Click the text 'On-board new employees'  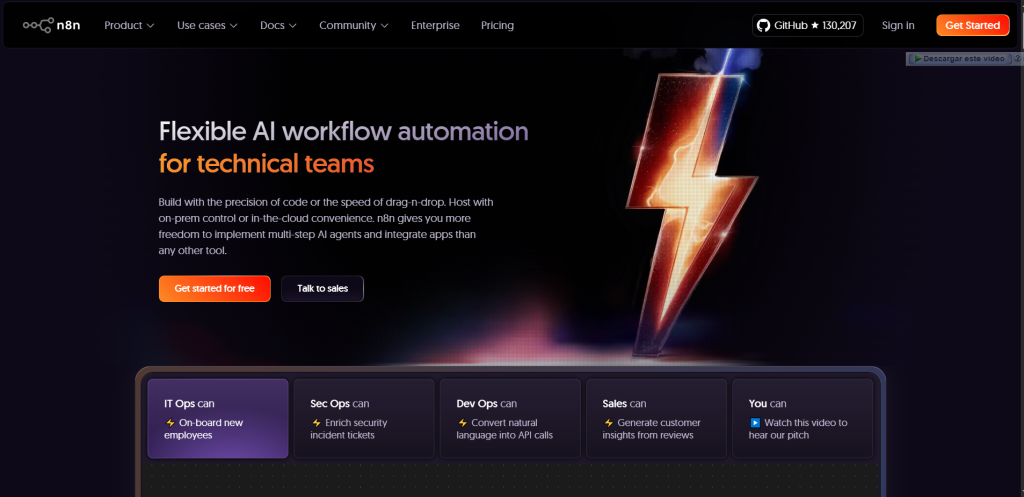204,429
